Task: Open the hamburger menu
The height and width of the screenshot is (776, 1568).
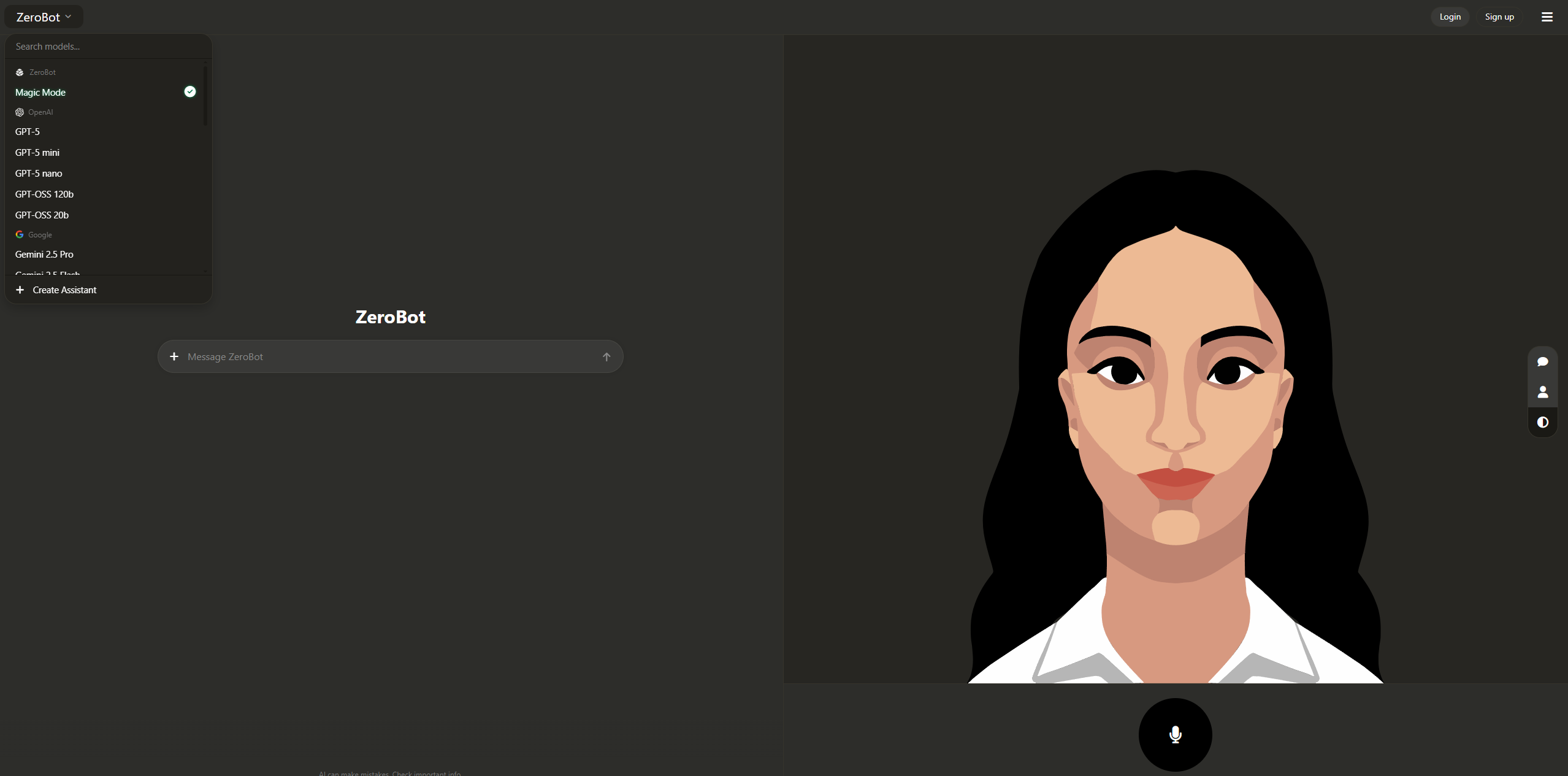Action: click(1547, 17)
